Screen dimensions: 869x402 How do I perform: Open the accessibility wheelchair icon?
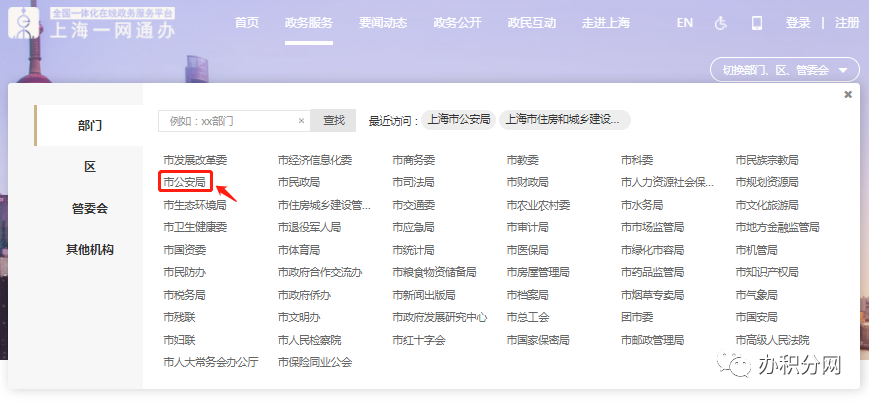click(720, 23)
